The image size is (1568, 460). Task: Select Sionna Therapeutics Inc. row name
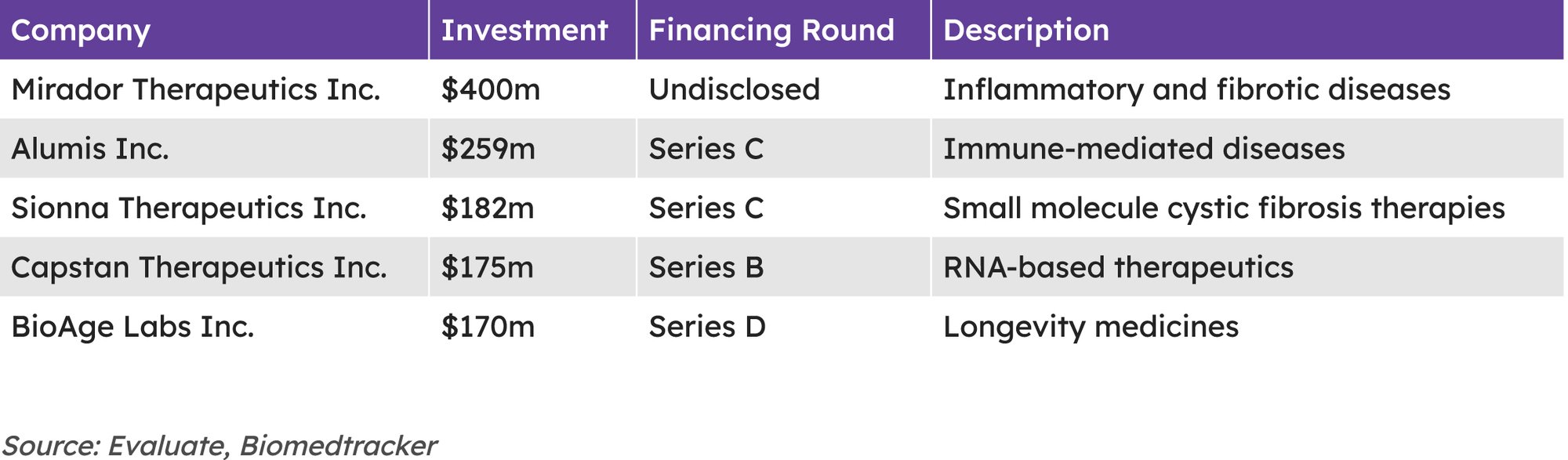[x=189, y=208]
